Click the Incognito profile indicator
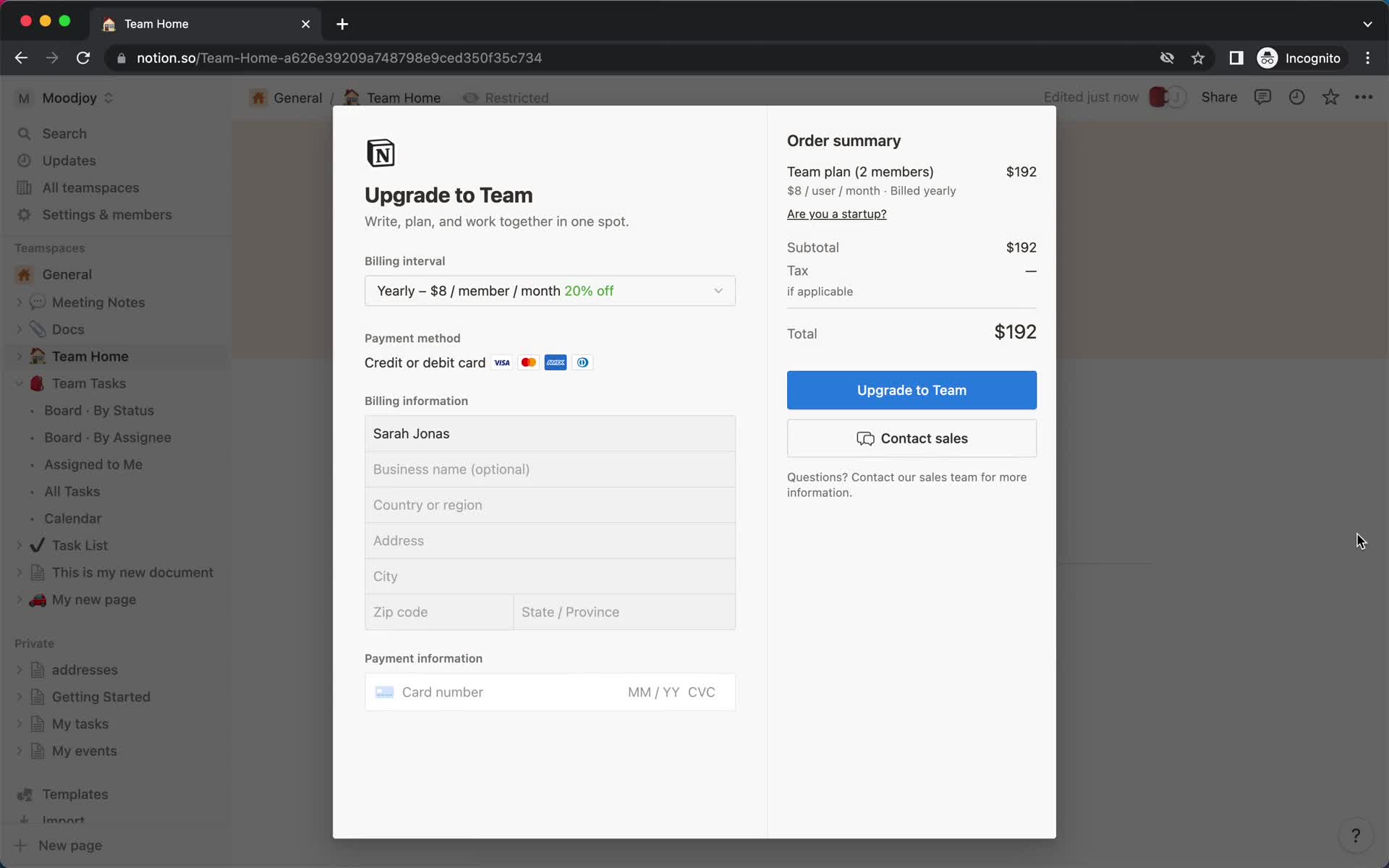This screenshot has height=868, width=1389. 1301,58
